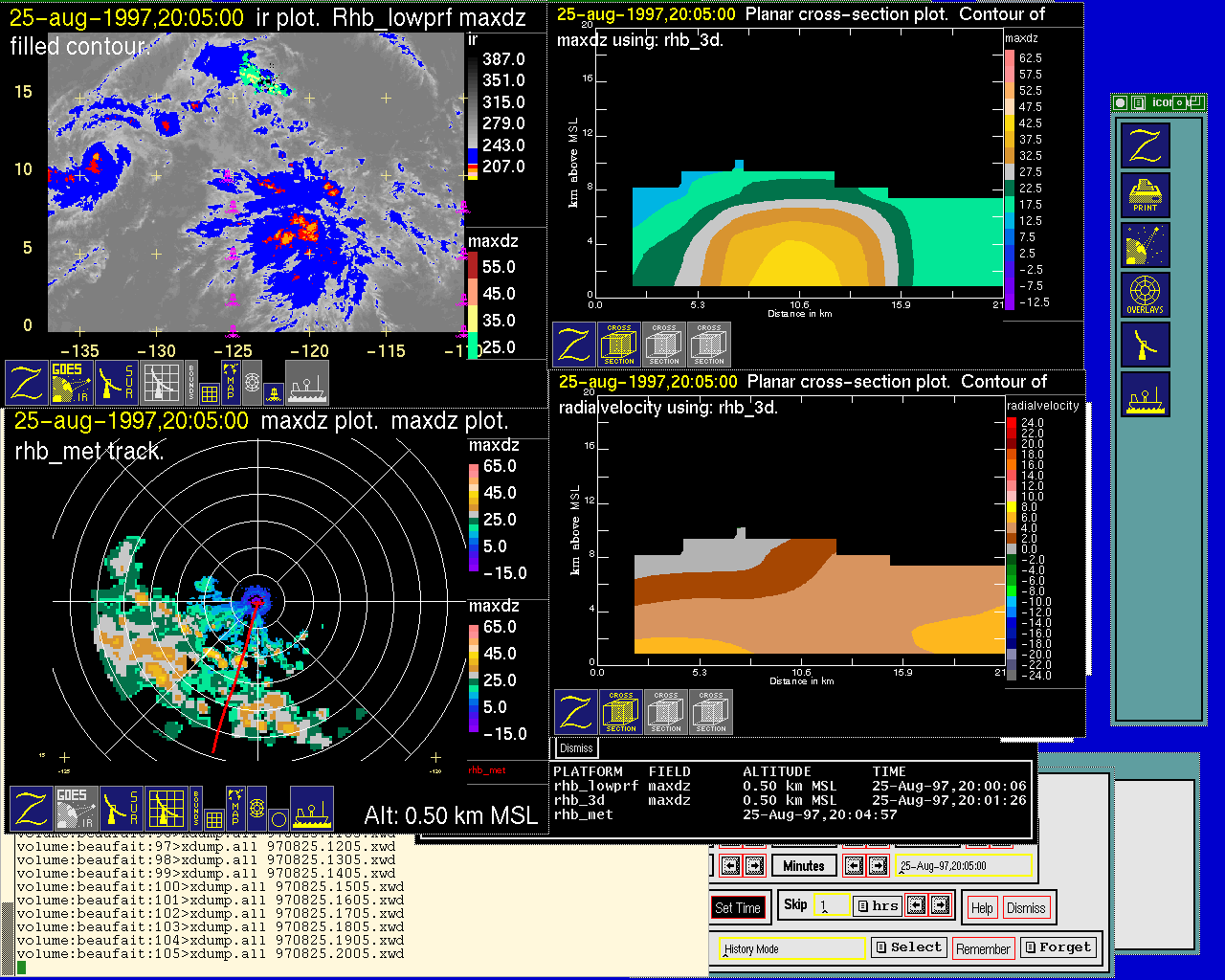Click the Skip value input field
Image resolution: width=1225 pixels, height=980 pixels.
pyautogui.click(x=831, y=905)
